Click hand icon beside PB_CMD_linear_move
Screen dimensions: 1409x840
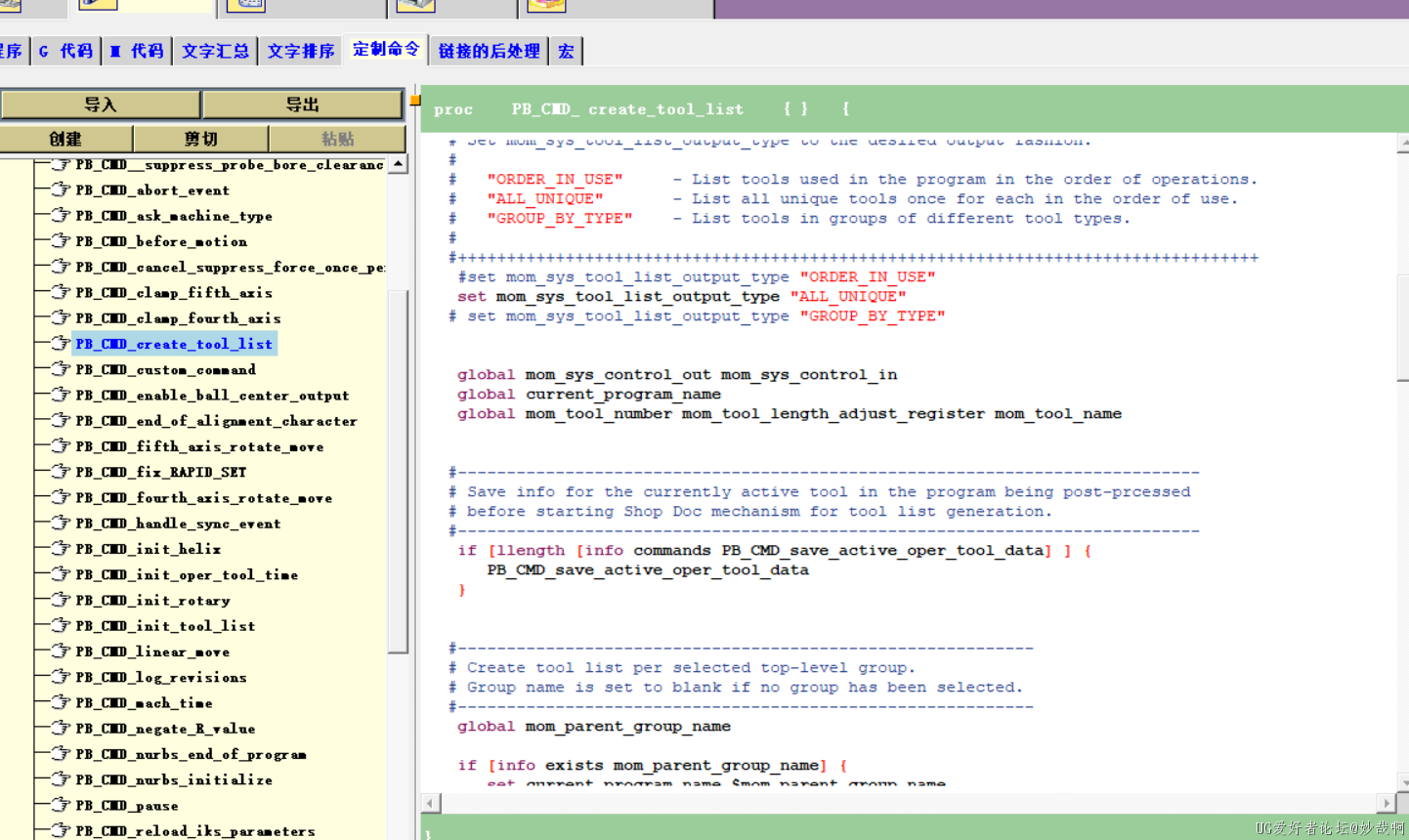coord(61,651)
